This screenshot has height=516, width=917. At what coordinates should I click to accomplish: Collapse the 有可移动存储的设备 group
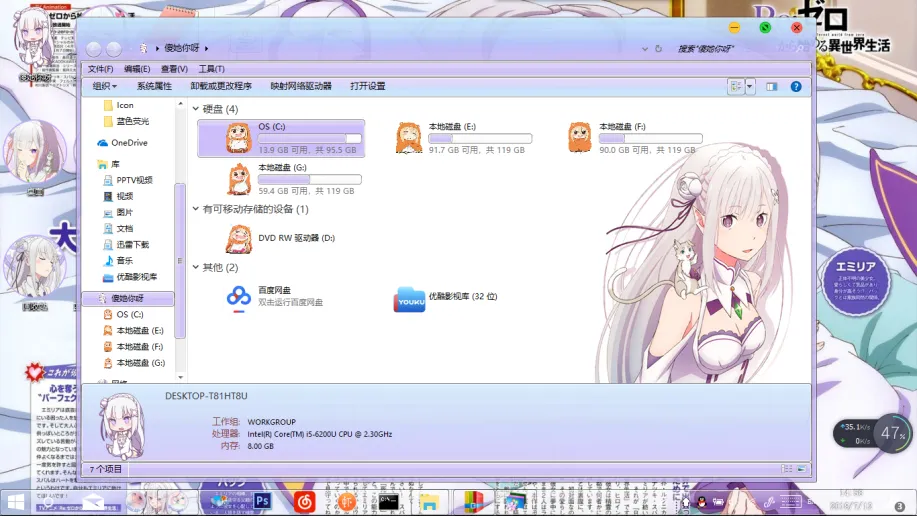[196, 210]
